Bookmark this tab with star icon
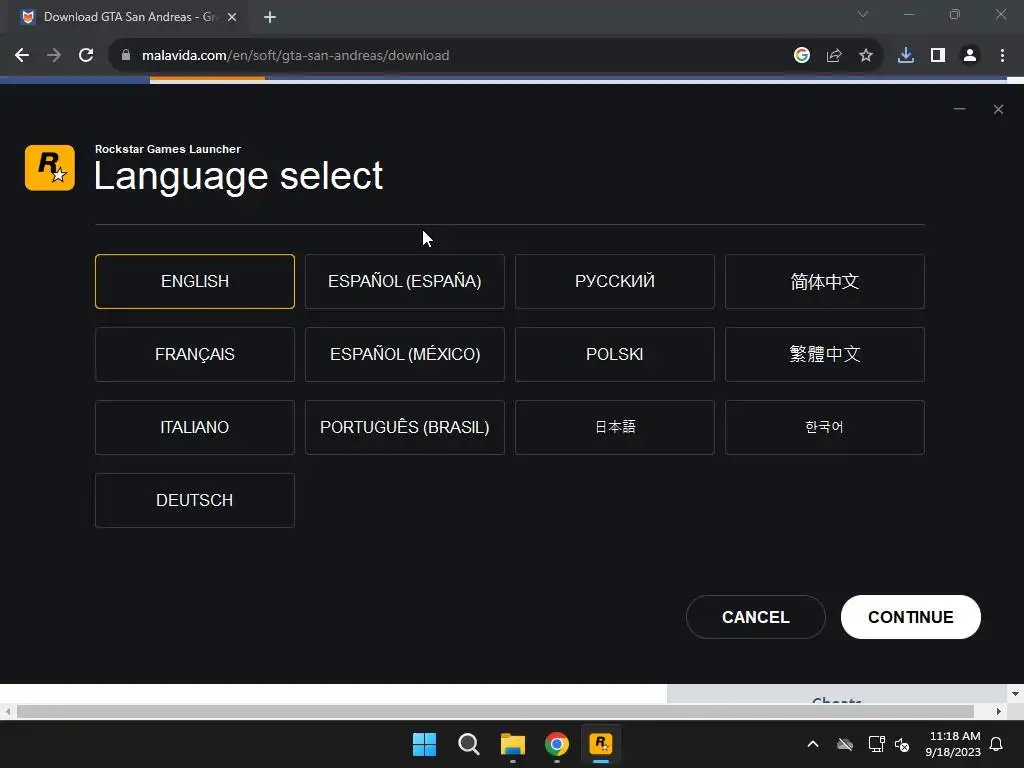 [x=866, y=56]
